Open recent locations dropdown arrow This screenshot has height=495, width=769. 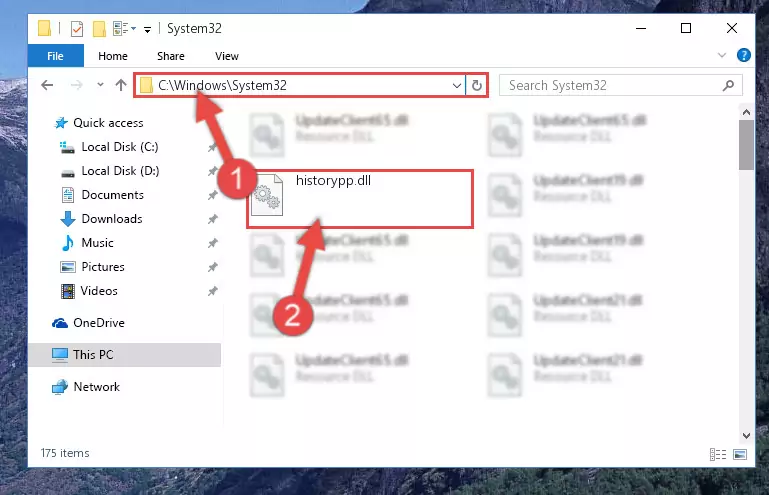100,85
